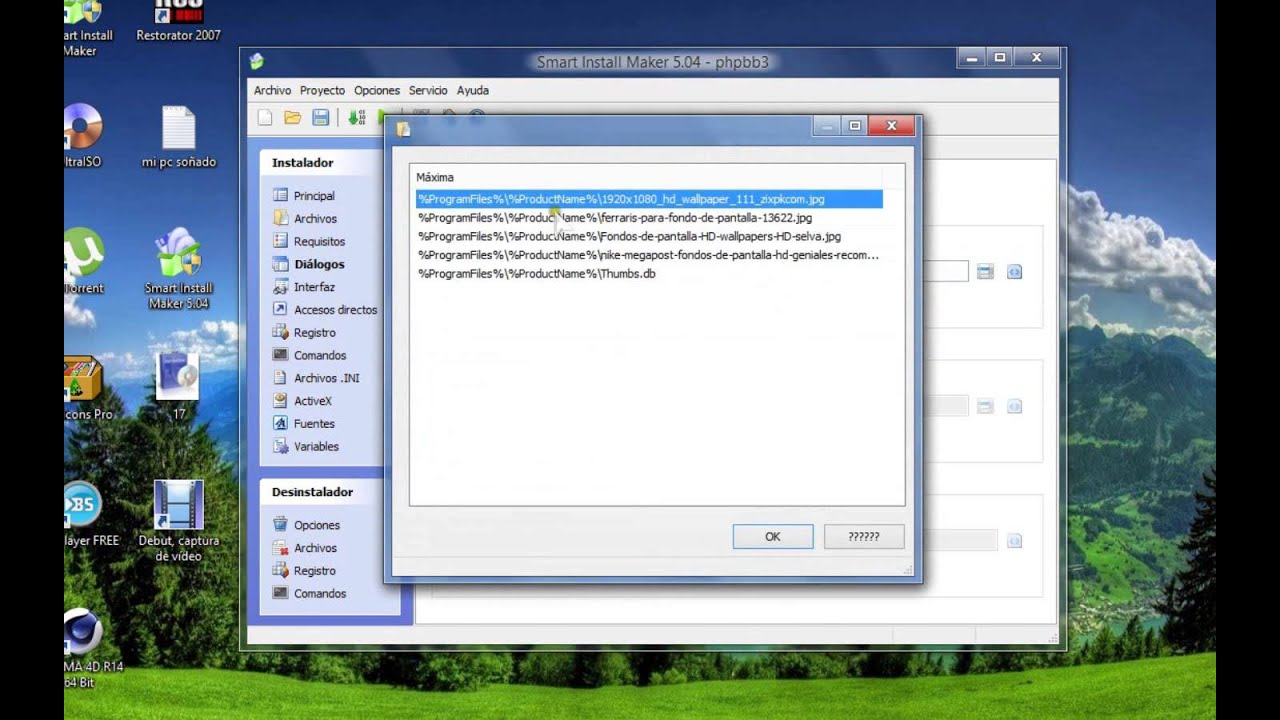Click the Registro icon under Desinstalador
Screen dimensions: 1280x720
281,570
